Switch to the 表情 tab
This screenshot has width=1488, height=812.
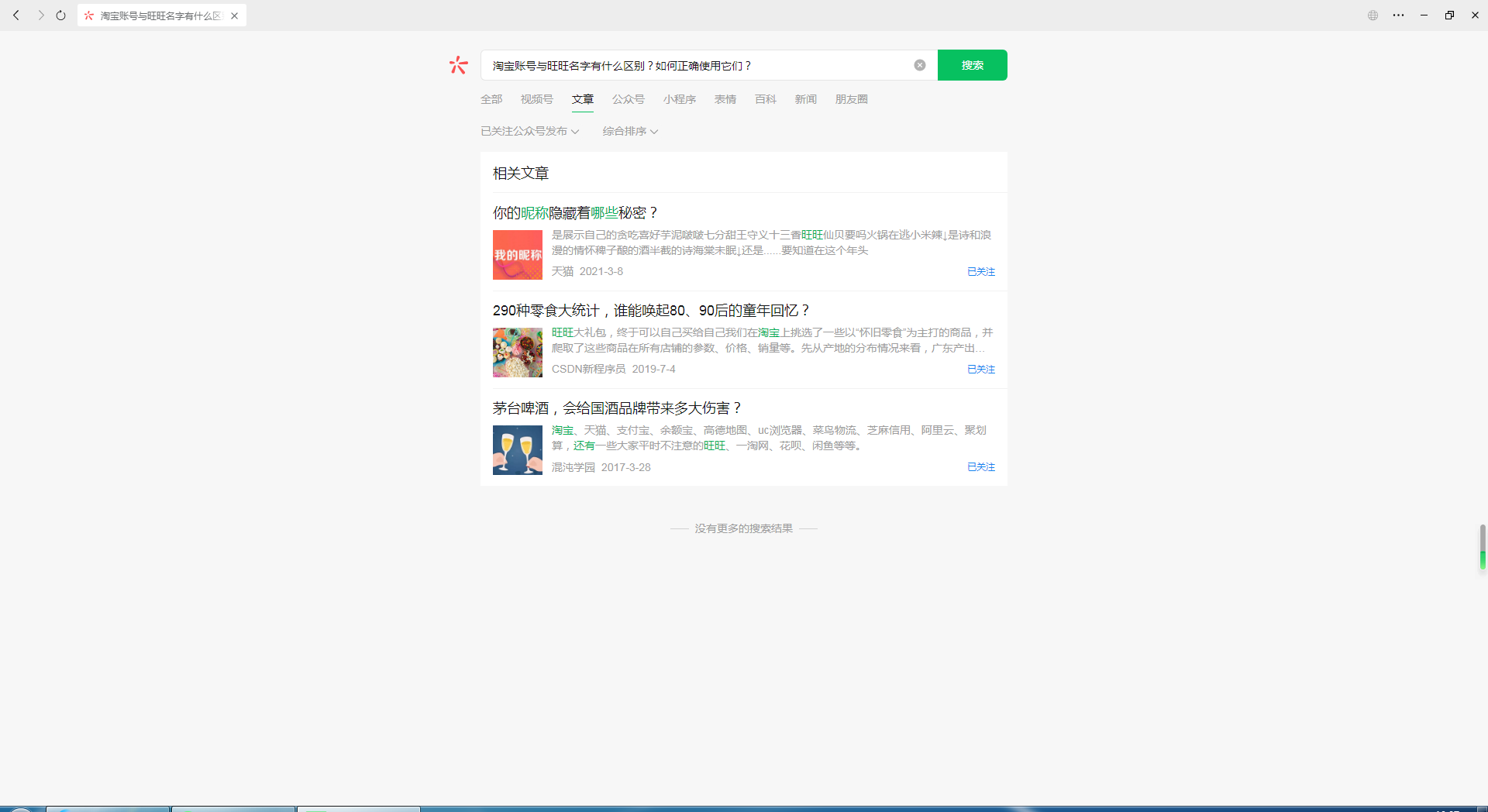pyautogui.click(x=725, y=99)
